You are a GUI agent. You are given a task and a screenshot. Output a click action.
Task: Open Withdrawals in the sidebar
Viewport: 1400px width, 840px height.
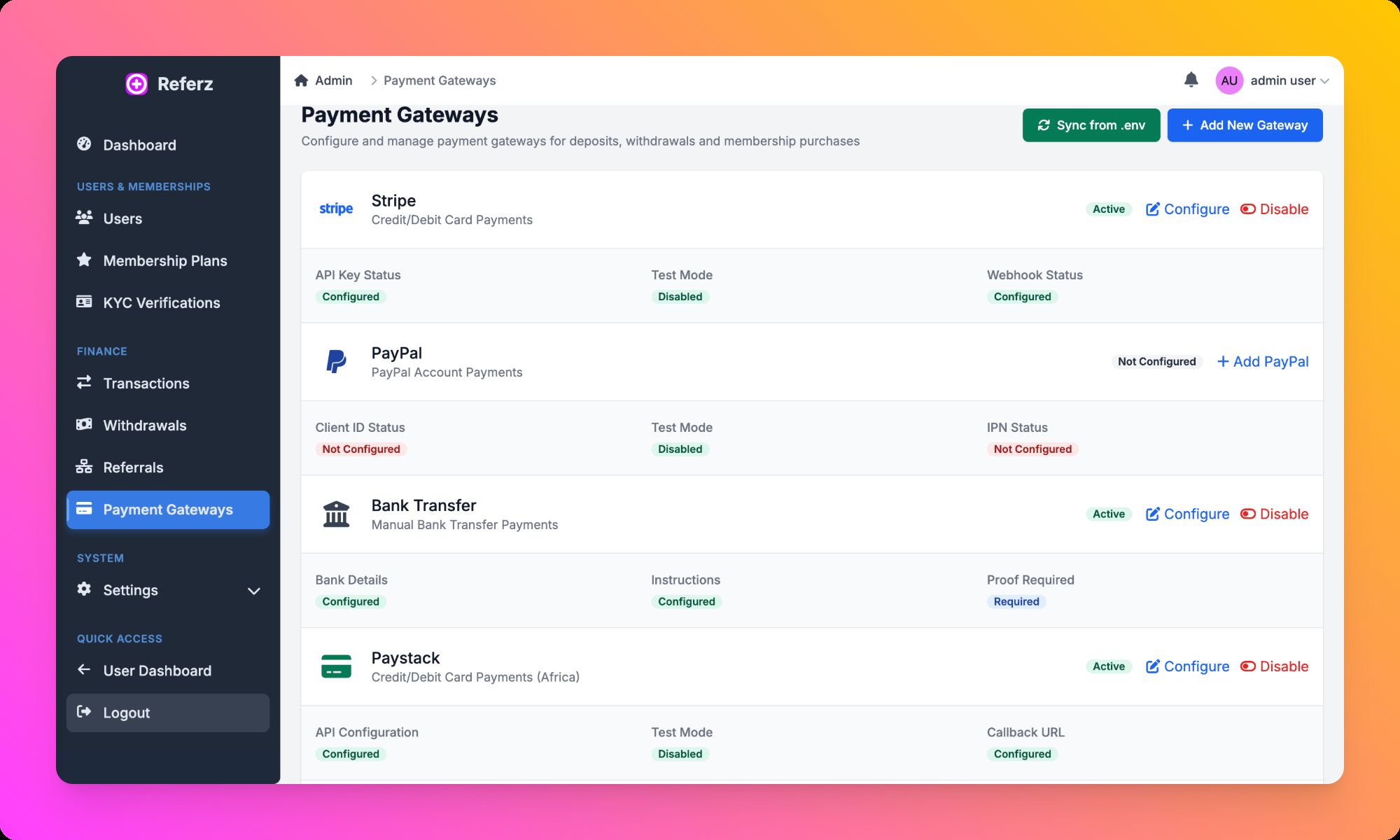tap(144, 426)
